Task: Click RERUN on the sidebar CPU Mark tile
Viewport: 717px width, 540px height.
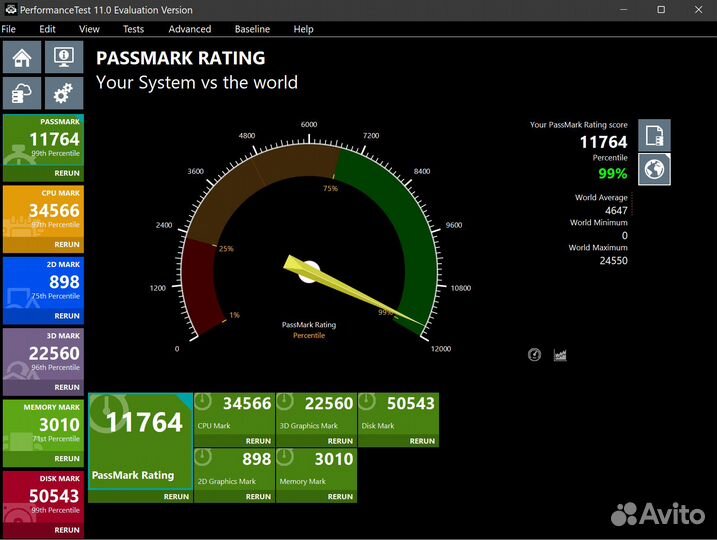Action: point(67,244)
